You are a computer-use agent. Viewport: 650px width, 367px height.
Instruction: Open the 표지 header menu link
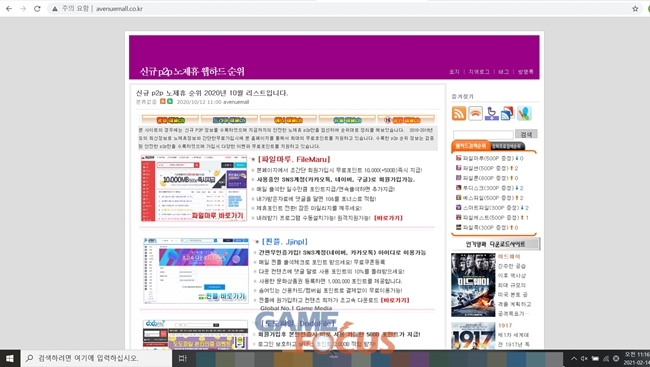(x=454, y=72)
